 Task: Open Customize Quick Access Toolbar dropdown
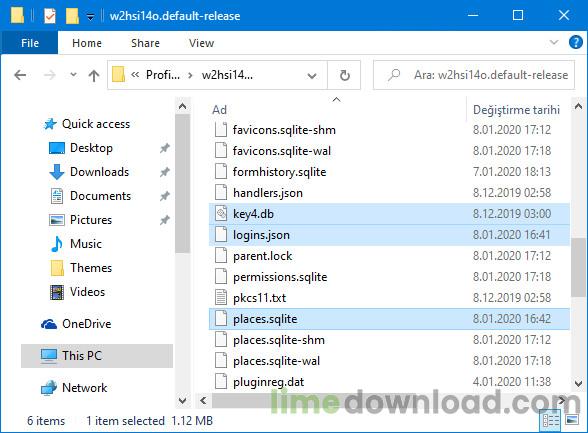(x=90, y=16)
